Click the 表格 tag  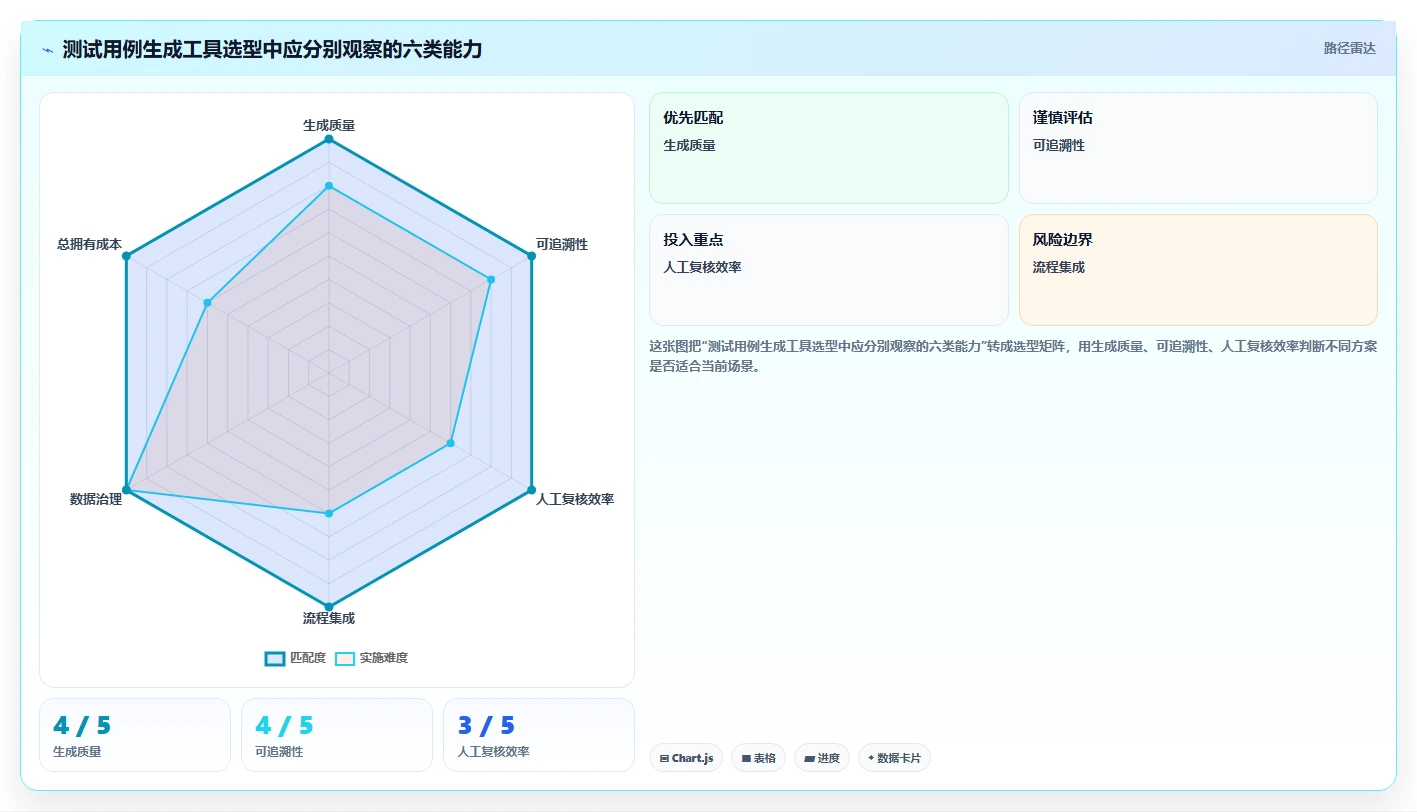click(x=759, y=758)
